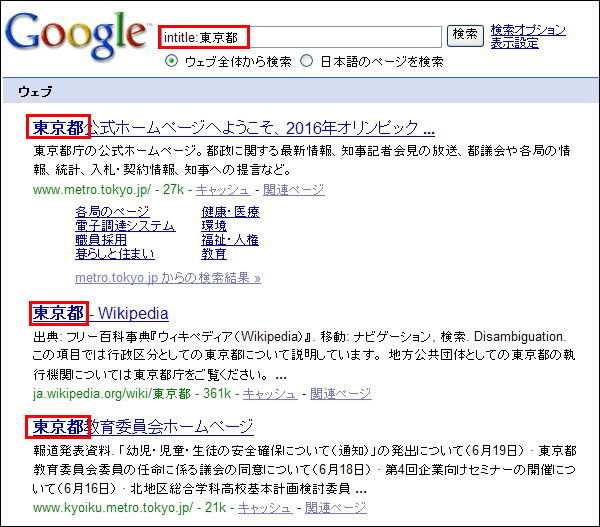The image size is (600, 527).
Task: Expand metro.tokyo.jp からの検索結果 » link
Action: [167, 278]
